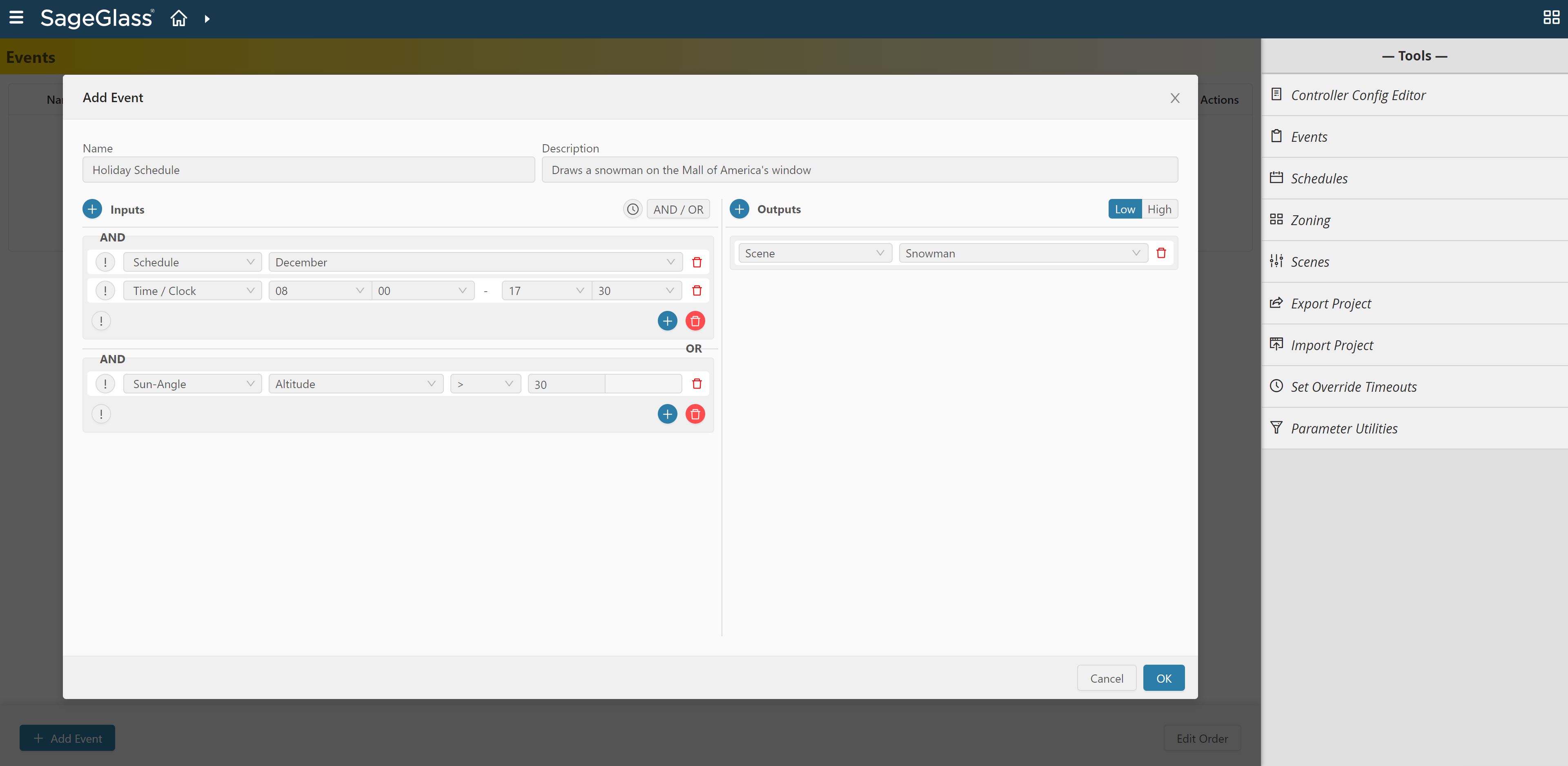Open the end minute 30 dropdown
The image size is (1568, 766).
[637, 291]
